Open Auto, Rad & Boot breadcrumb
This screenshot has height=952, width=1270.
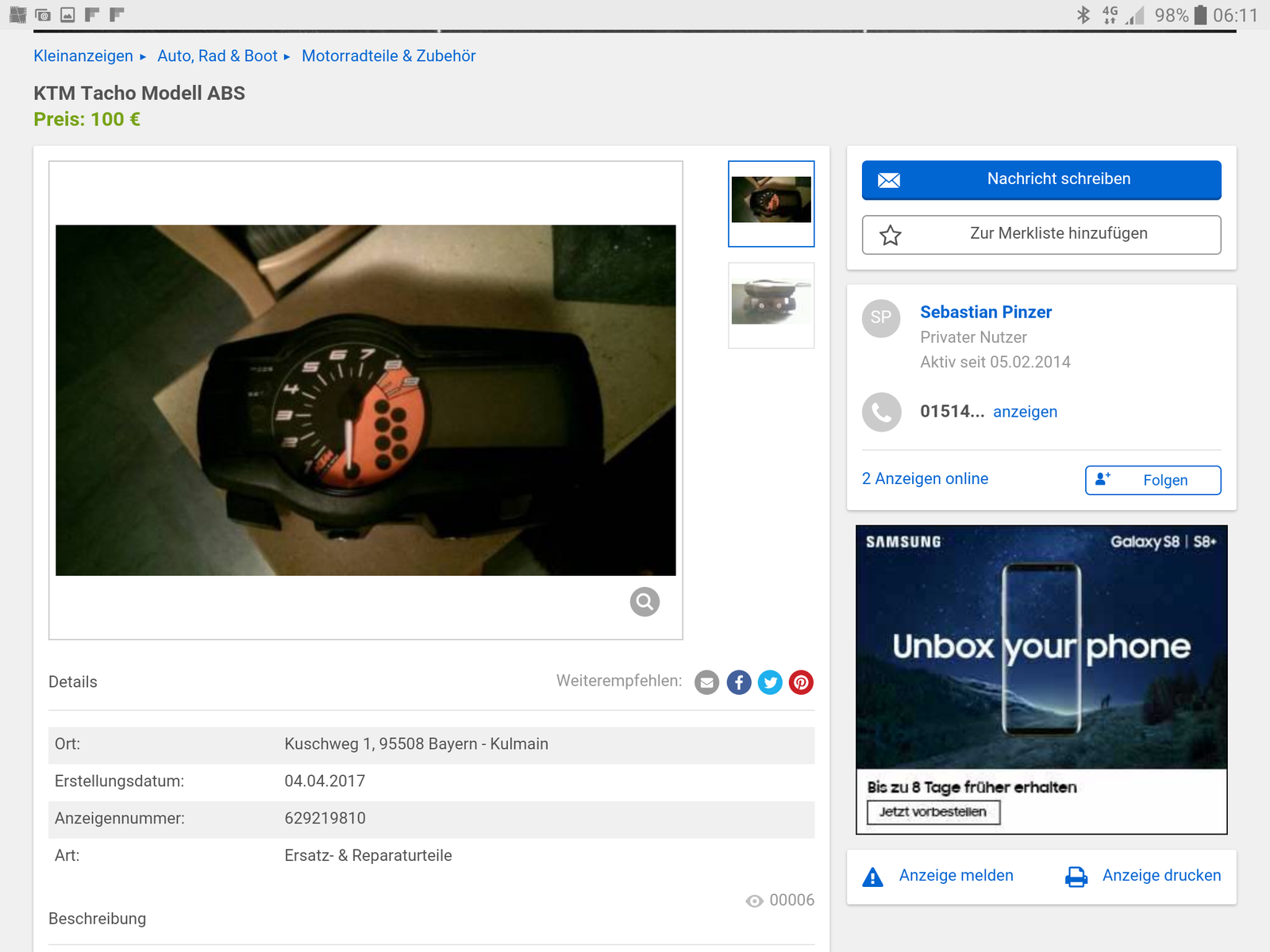(217, 56)
